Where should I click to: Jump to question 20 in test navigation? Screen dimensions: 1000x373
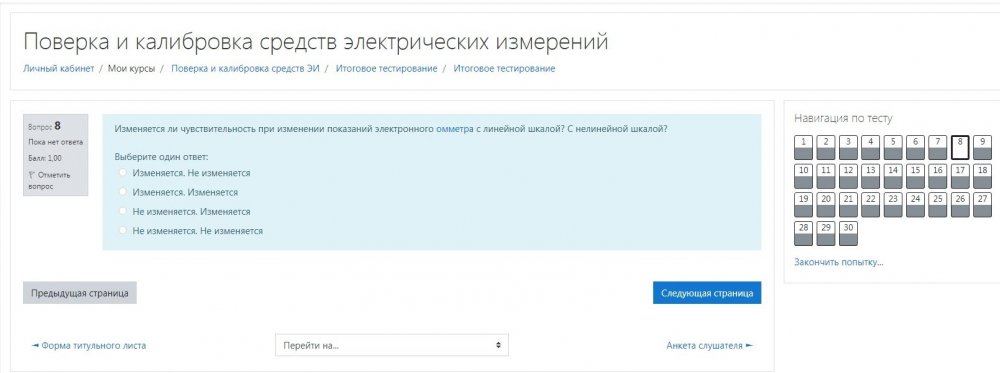(826, 205)
